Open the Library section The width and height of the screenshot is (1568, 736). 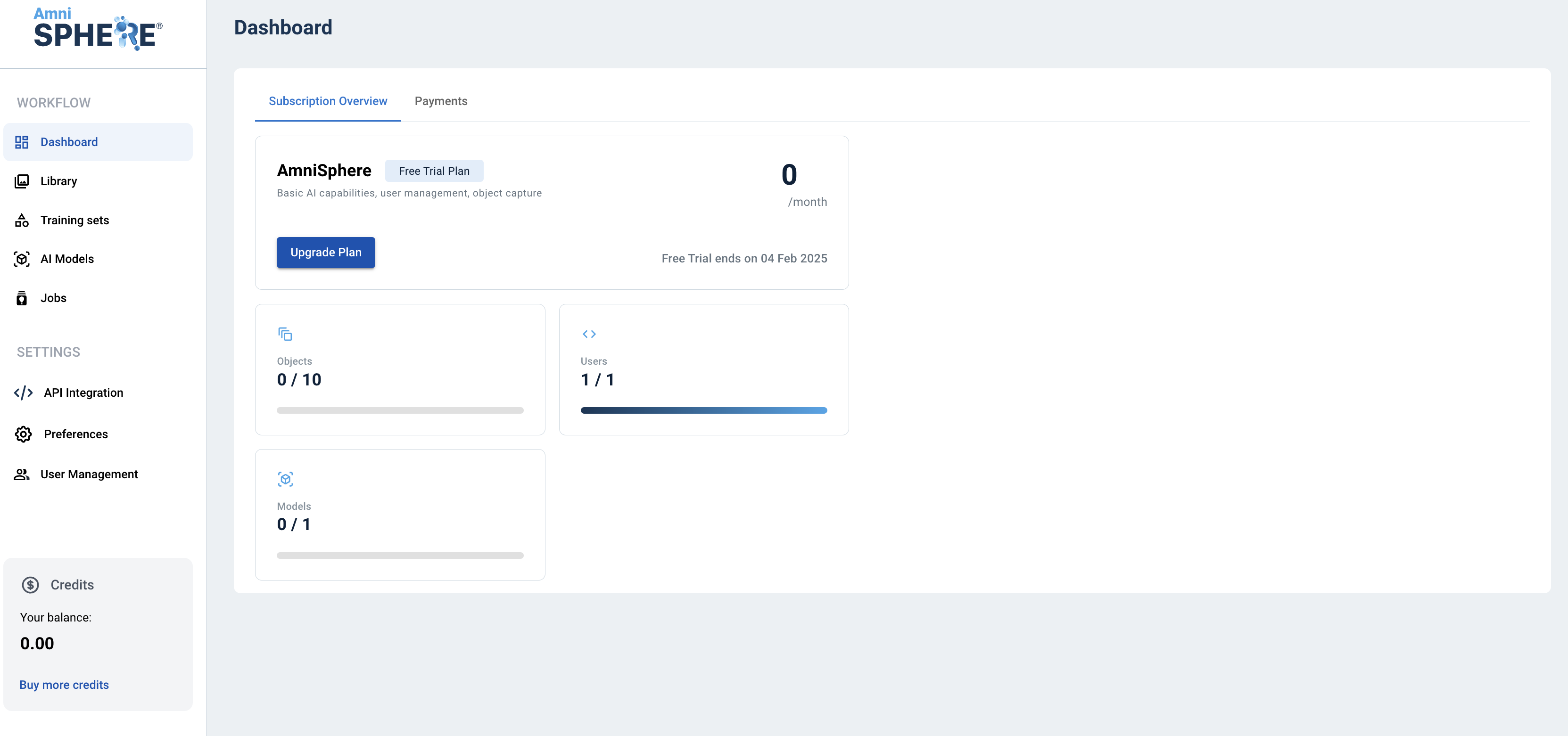[98, 181]
